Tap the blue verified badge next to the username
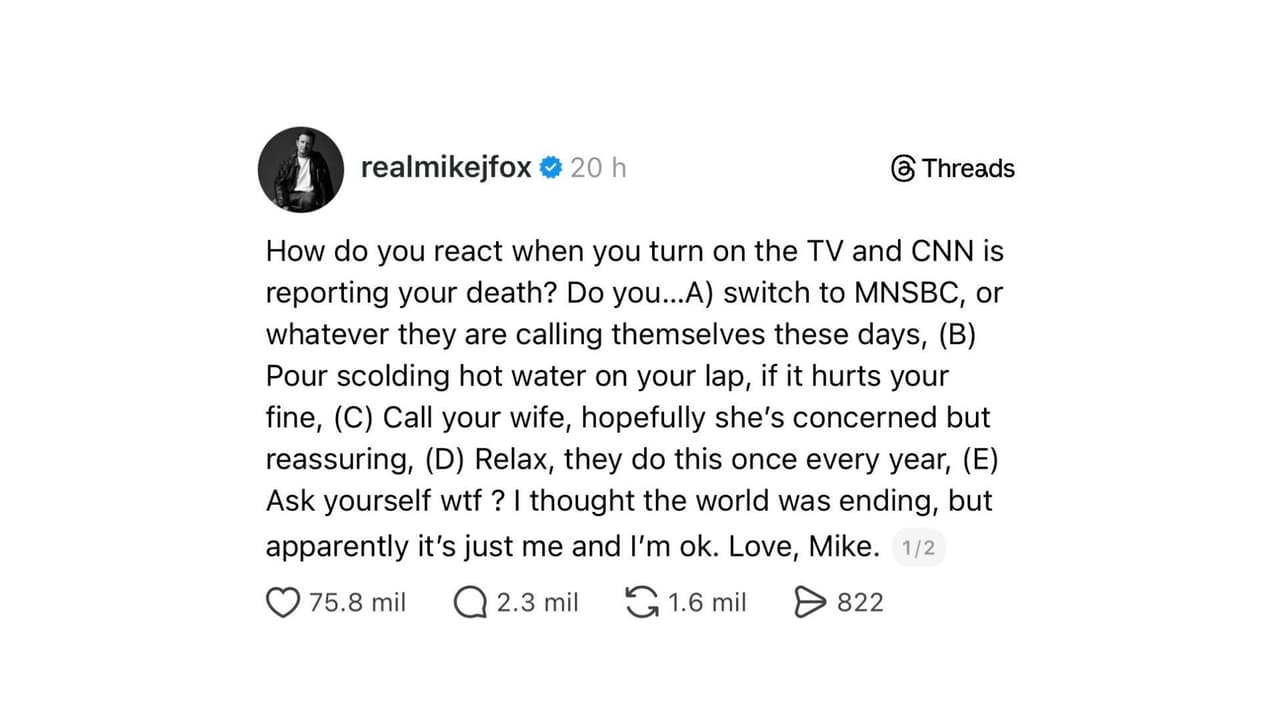Image resolution: width=1280 pixels, height=720 pixels. point(549,168)
